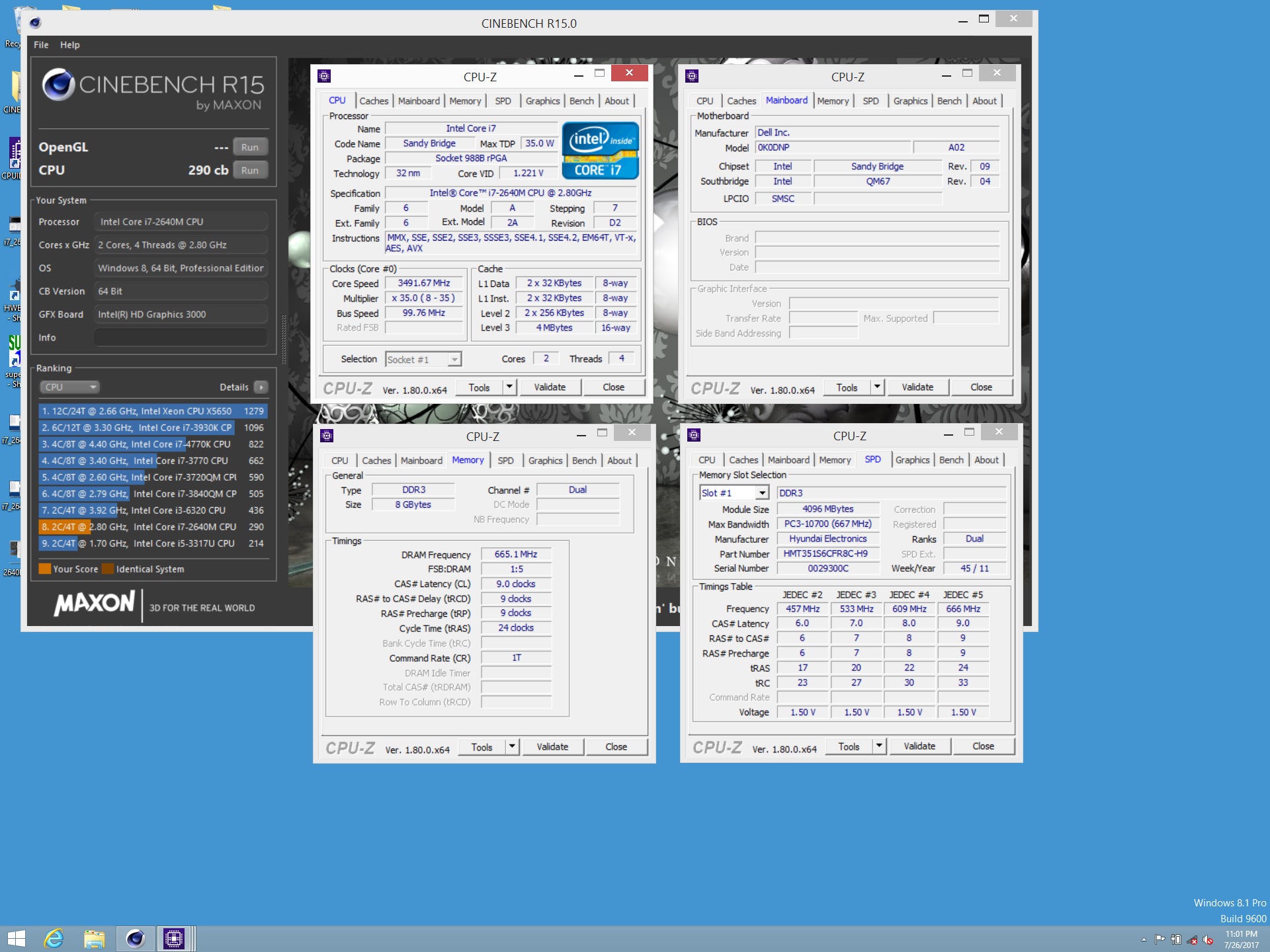This screenshot has width=1270, height=952.
Task: Click the CPU-Z icon in SPD window title
Action: (x=694, y=435)
